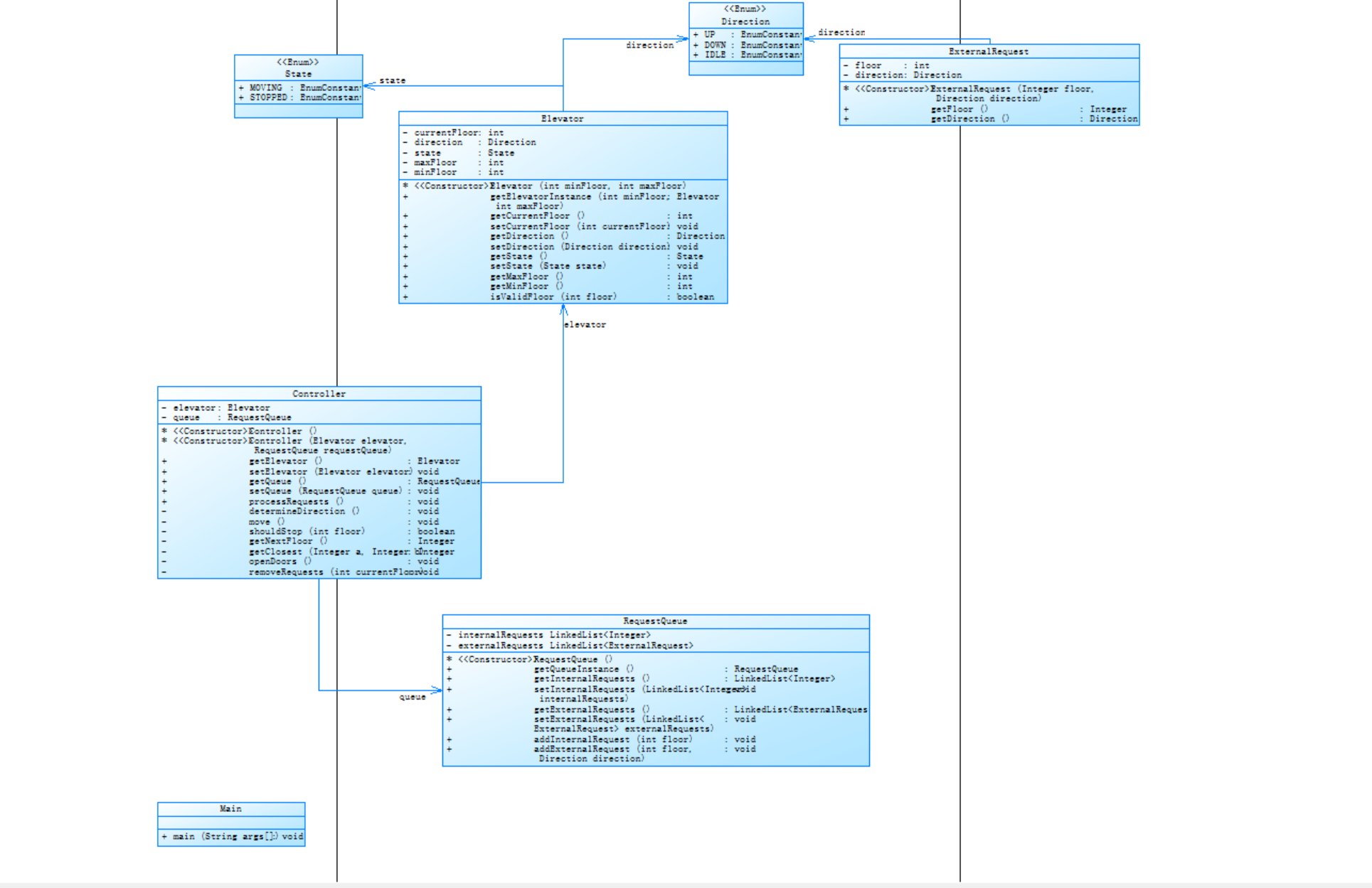The image size is (1372, 888).
Task: Select the Elevator class title
Action: (x=562, y=119)
